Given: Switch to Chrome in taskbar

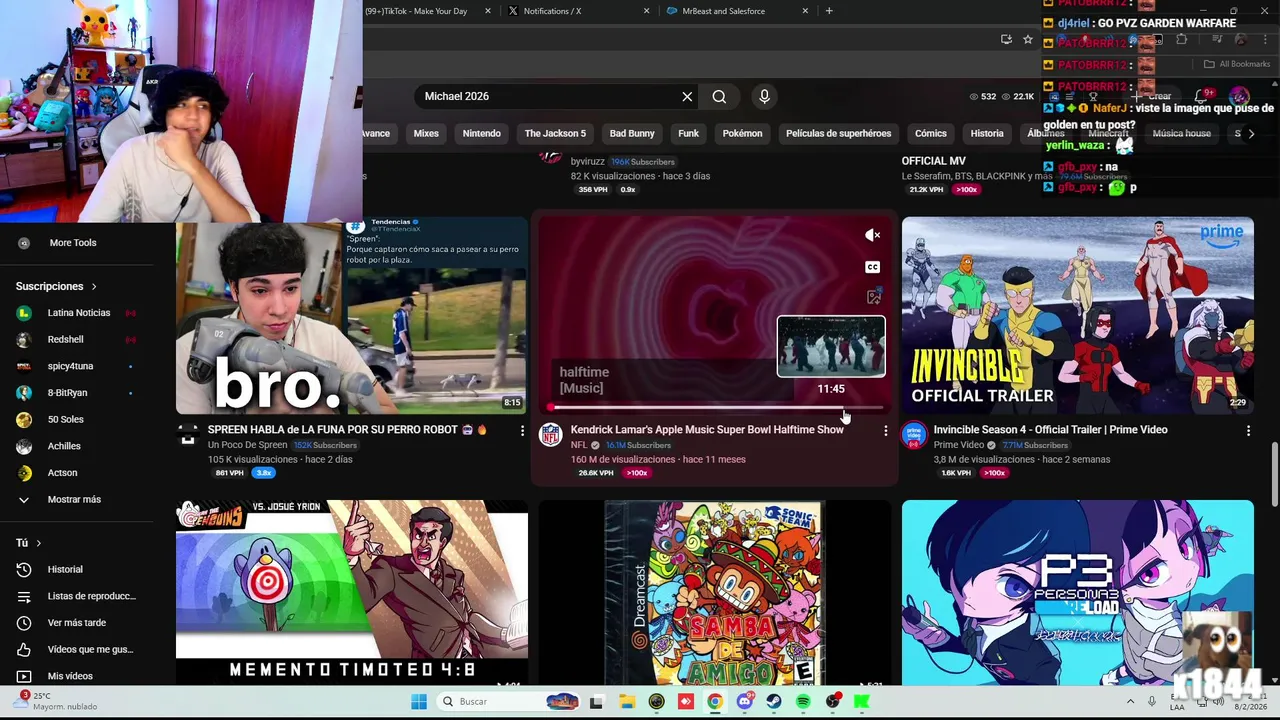Looking at the screenshot, I should point(715,701).
